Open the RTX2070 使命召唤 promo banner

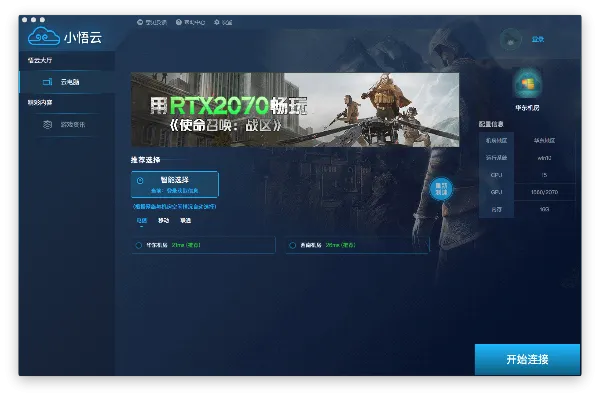point(295,109)
